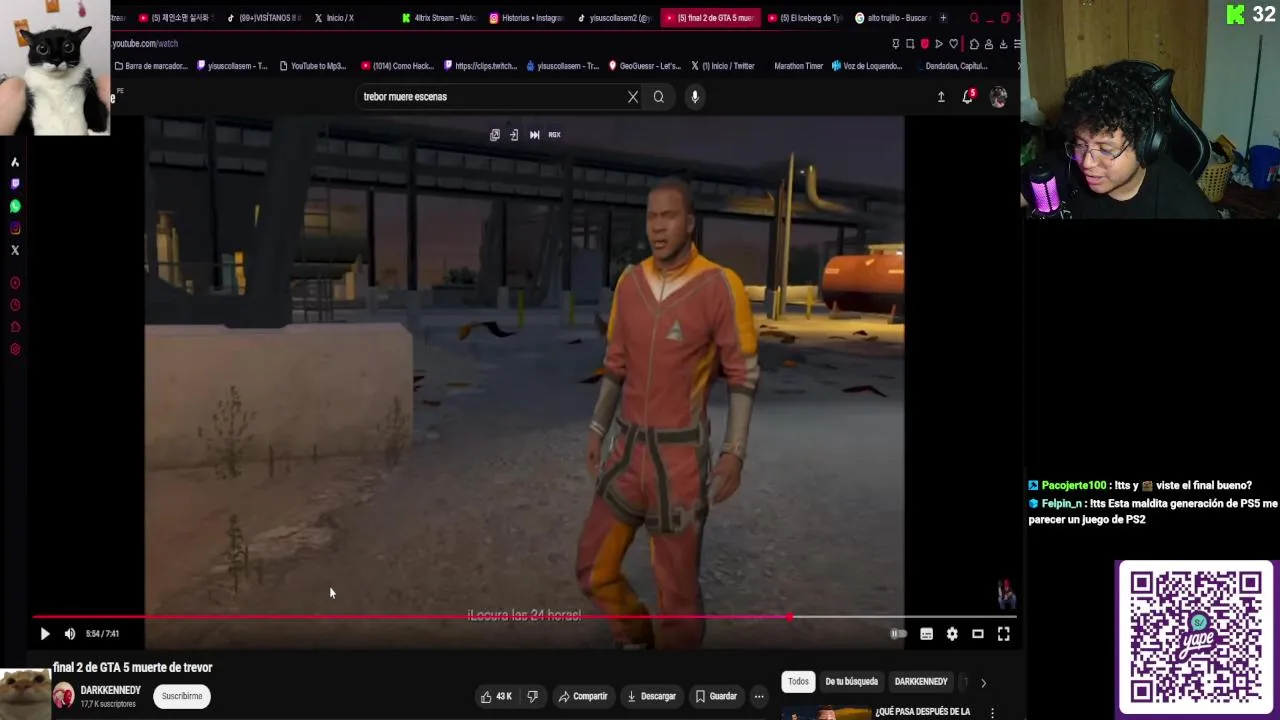Dislike the video
The image size is (1280, 720).
(532, 696)
